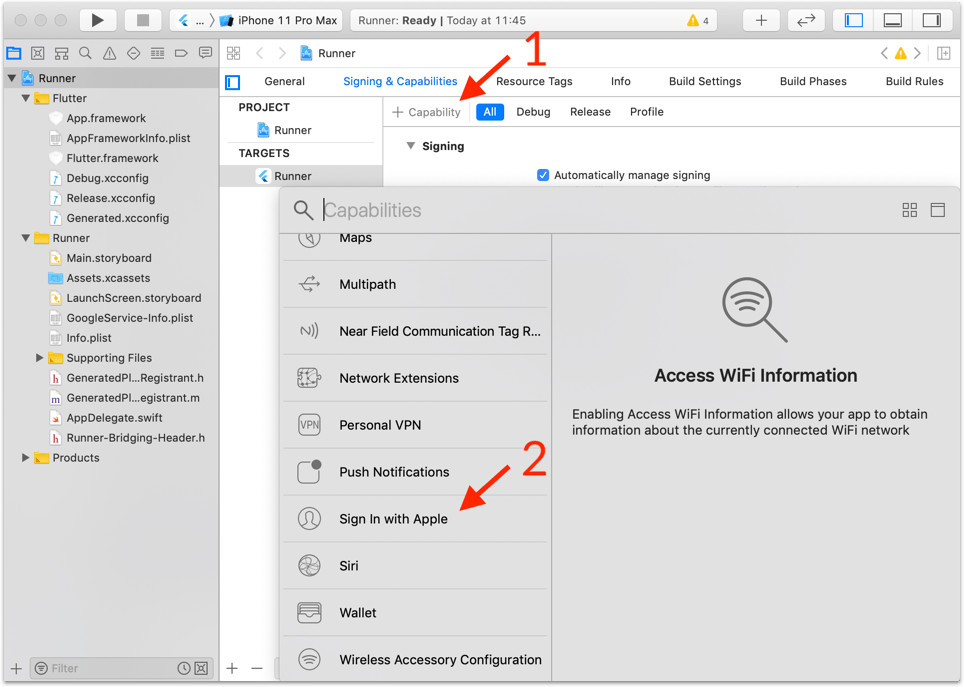Open the Info tab
The width and height of the screenshot is (964, 687).
[x=620, y=81]
